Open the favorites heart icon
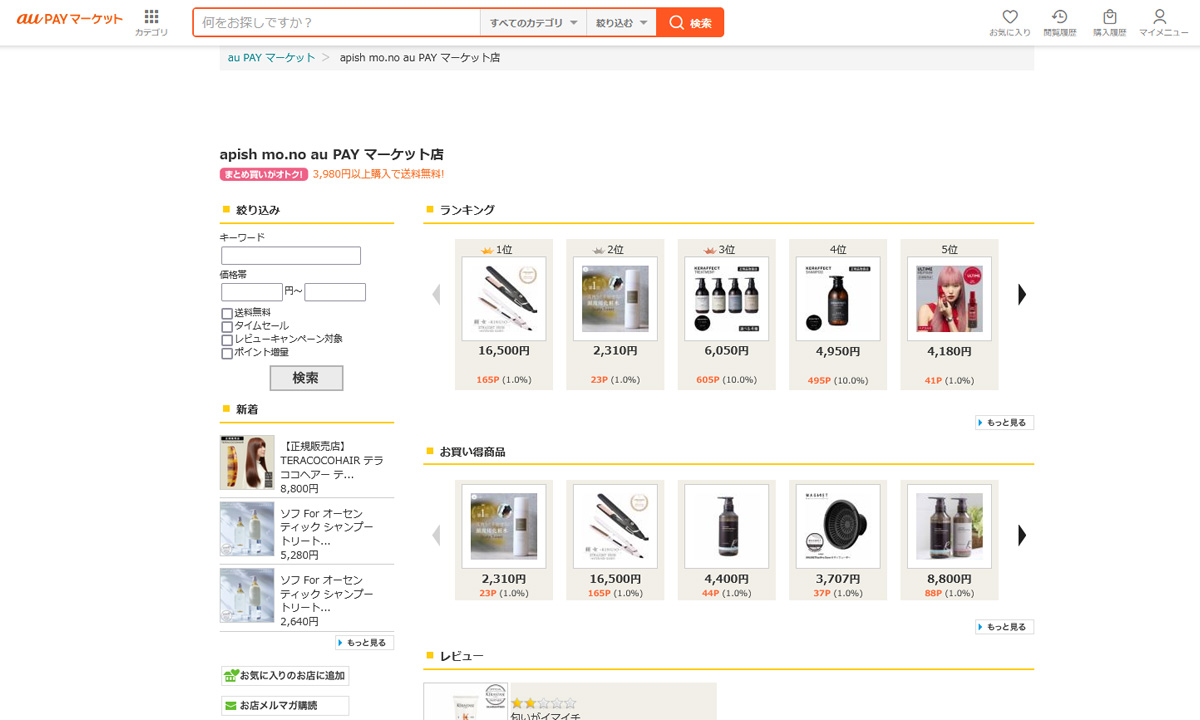The image size is (1200, 720). [x=1009, y=17]
